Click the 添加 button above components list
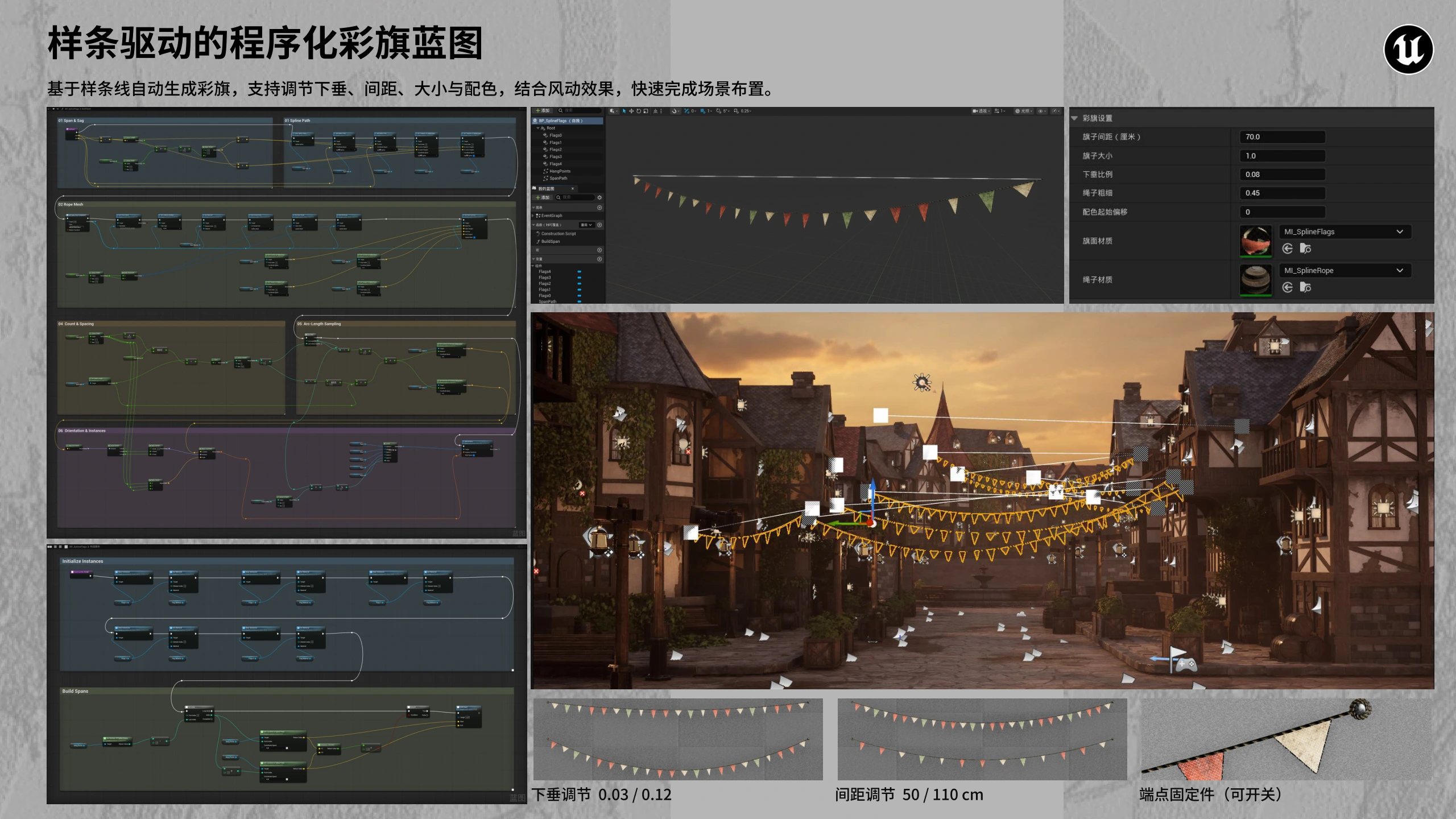Screen dimensions: 1456x819 543,110
